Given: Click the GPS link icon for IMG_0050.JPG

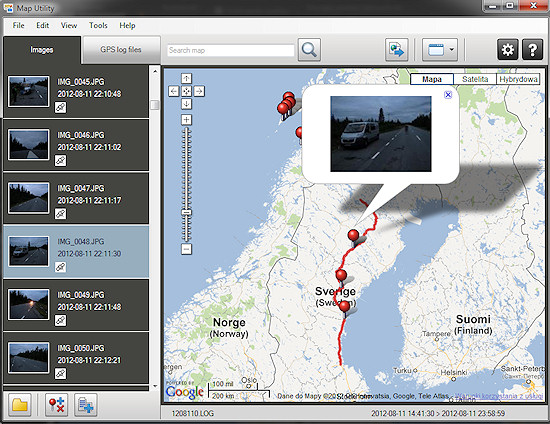Looking at the screenshot, I should [x=61, y=373].
